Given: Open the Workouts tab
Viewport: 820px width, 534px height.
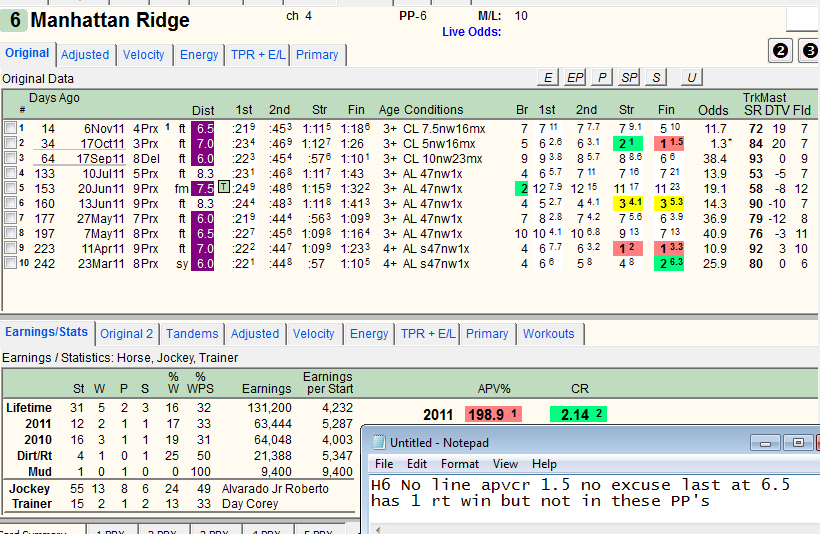Looking at the screenshot, I should pyautogui.click(x=549, y=334).
